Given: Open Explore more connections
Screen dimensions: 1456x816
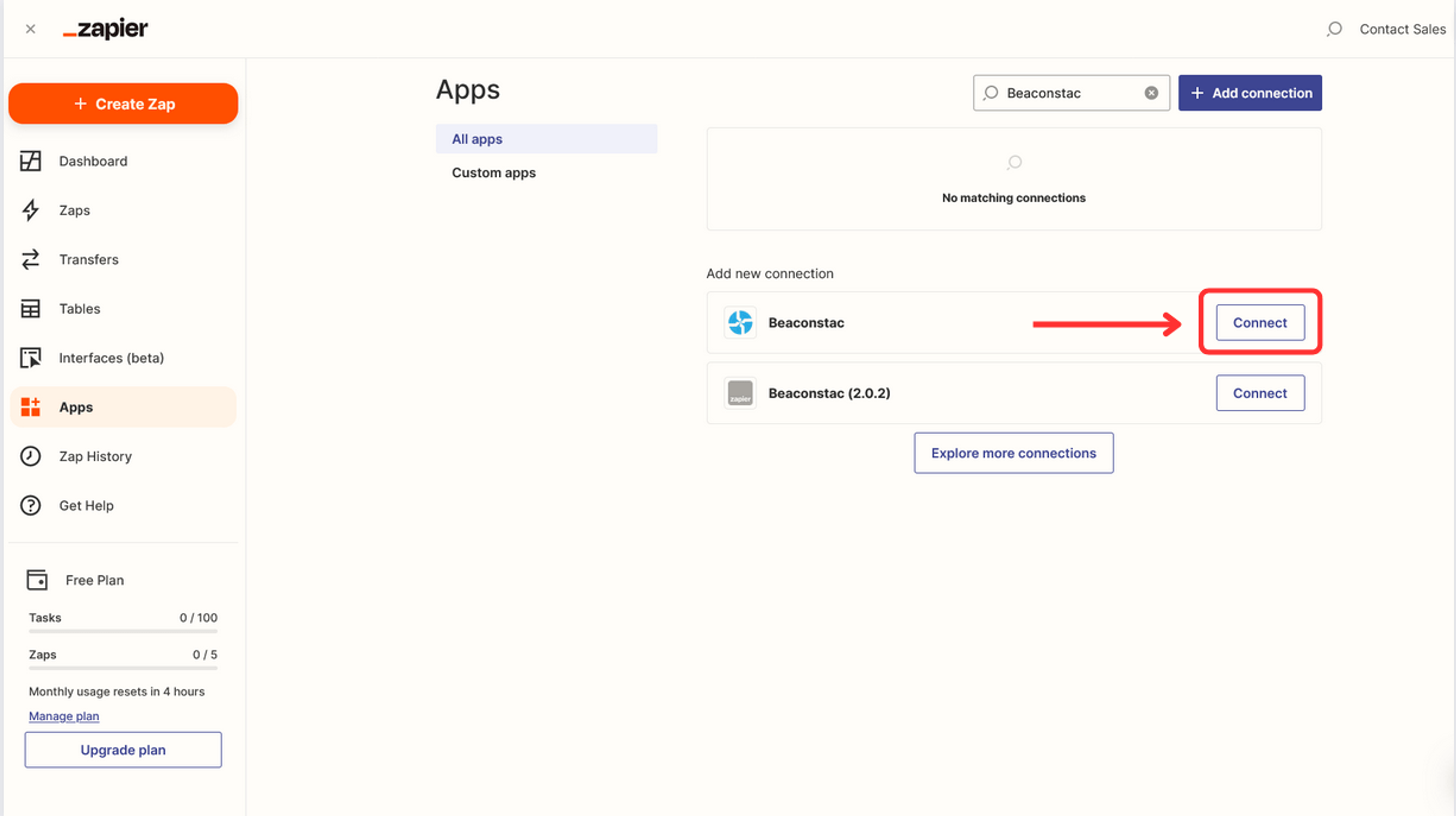Looking at the screenshot, I should click(x=1014, y=453).
